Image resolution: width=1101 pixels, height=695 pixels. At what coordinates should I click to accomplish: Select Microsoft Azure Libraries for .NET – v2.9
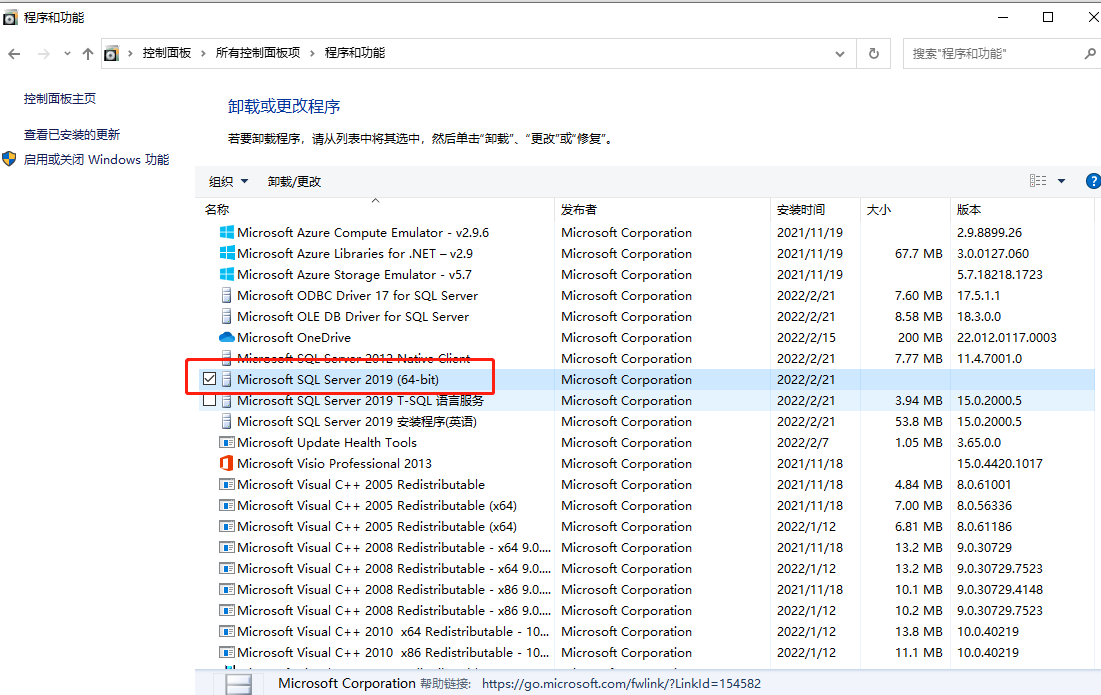coord(355,253)
